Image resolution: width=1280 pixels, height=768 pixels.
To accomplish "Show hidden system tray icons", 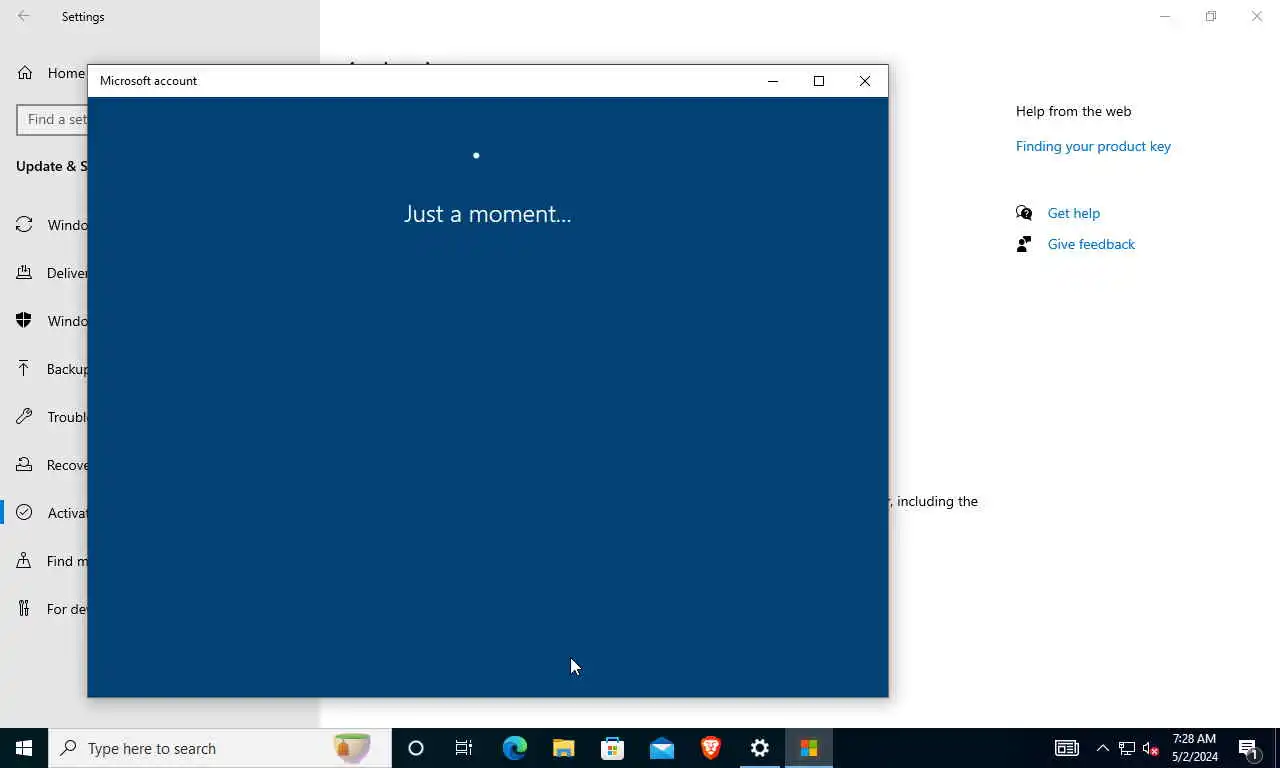I will tap(1102, 748).
